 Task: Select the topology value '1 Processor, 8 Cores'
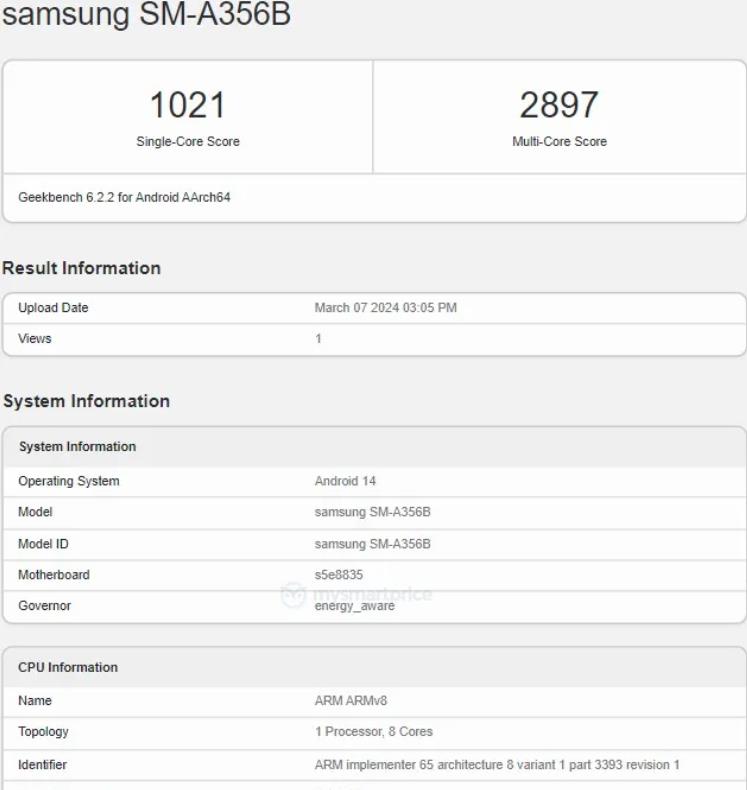click(x=374, y=732)
